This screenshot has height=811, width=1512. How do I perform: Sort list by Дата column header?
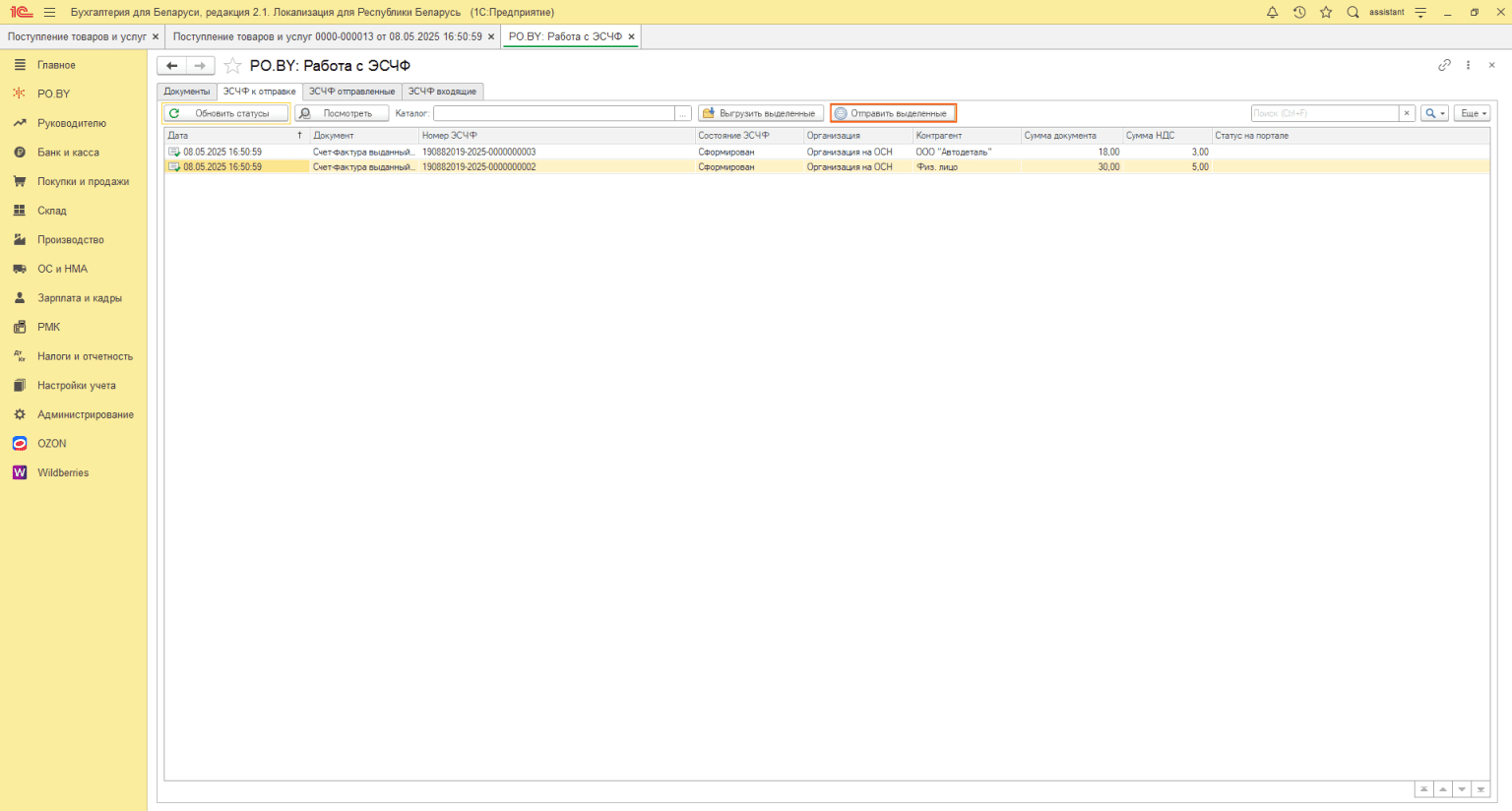[x=231, y=136]
